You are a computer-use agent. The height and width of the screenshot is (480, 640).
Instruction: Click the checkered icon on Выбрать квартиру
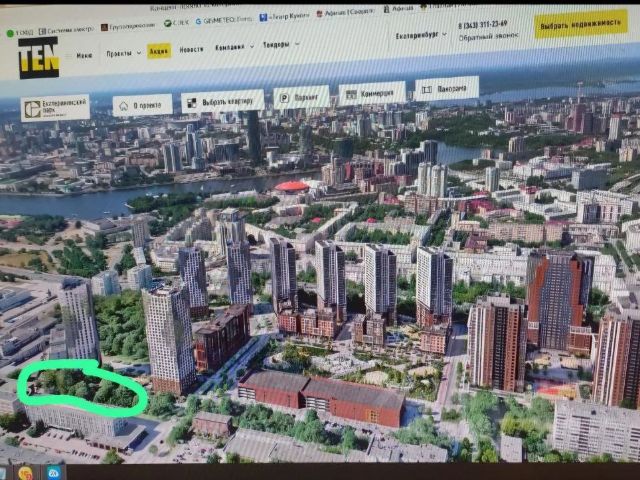coord(191,103)
